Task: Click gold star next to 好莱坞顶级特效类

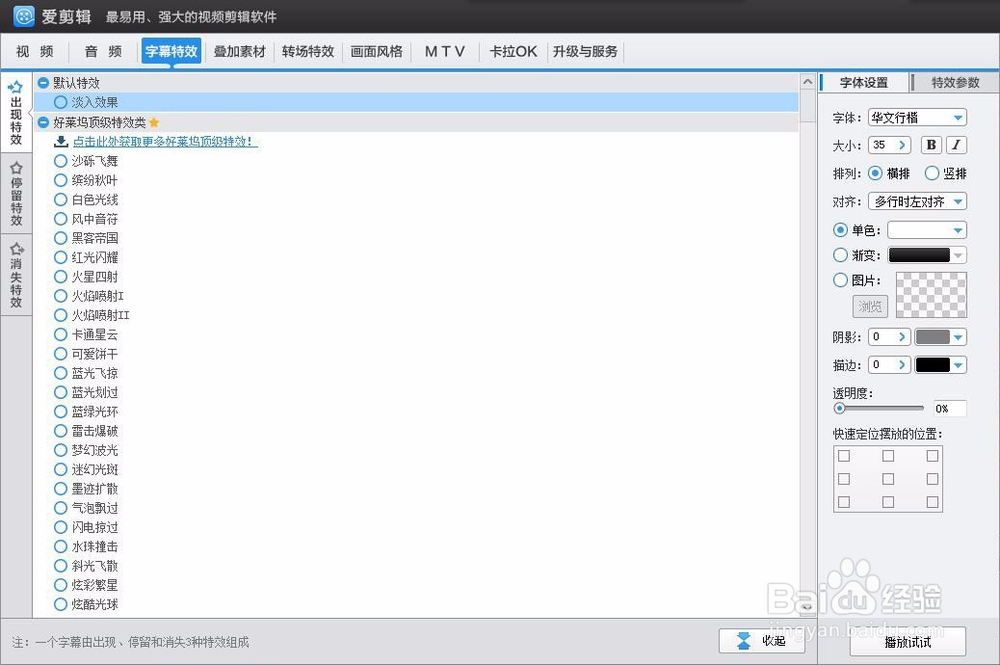Action: tap(154, 122)
